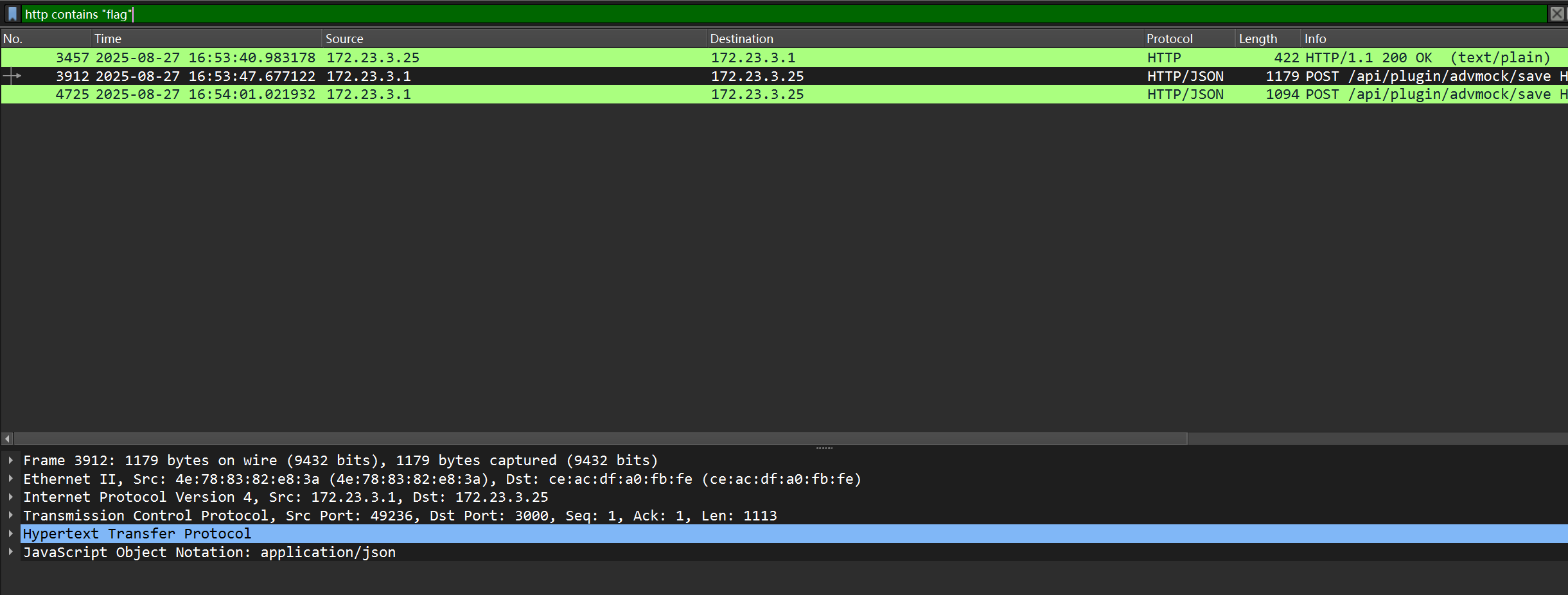The width and height of the screenshot is (1568, 595).
Task: Click the left scroll arrow of packet list
Action: 8,439
